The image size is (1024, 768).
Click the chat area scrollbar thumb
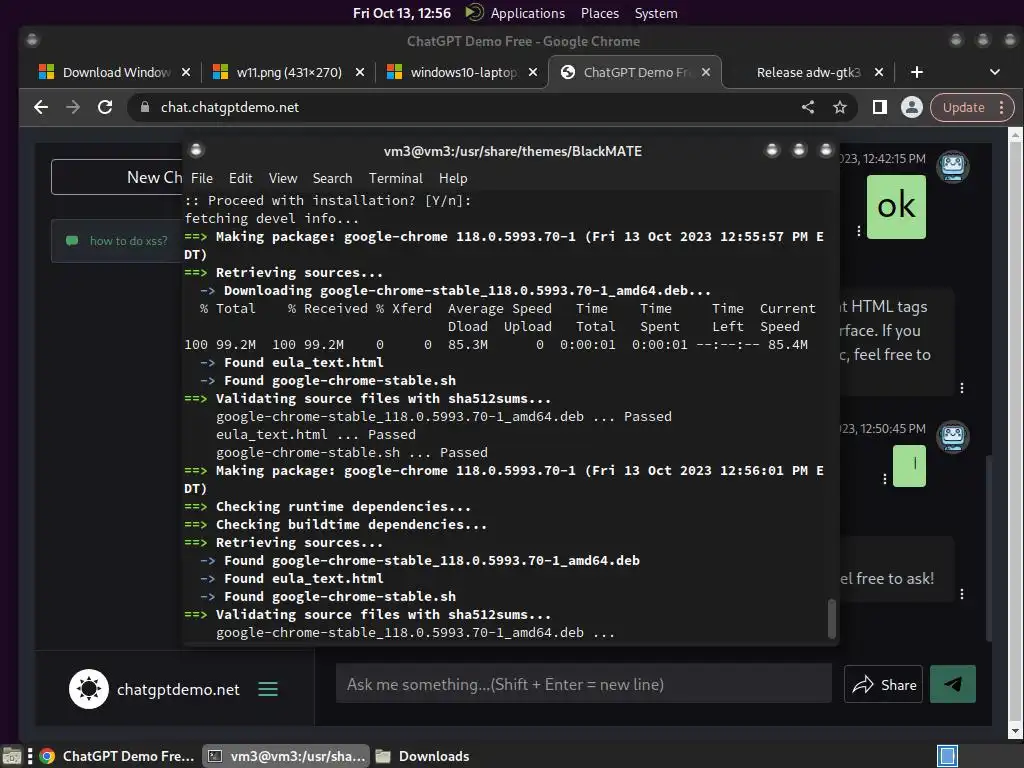(989, 547)
